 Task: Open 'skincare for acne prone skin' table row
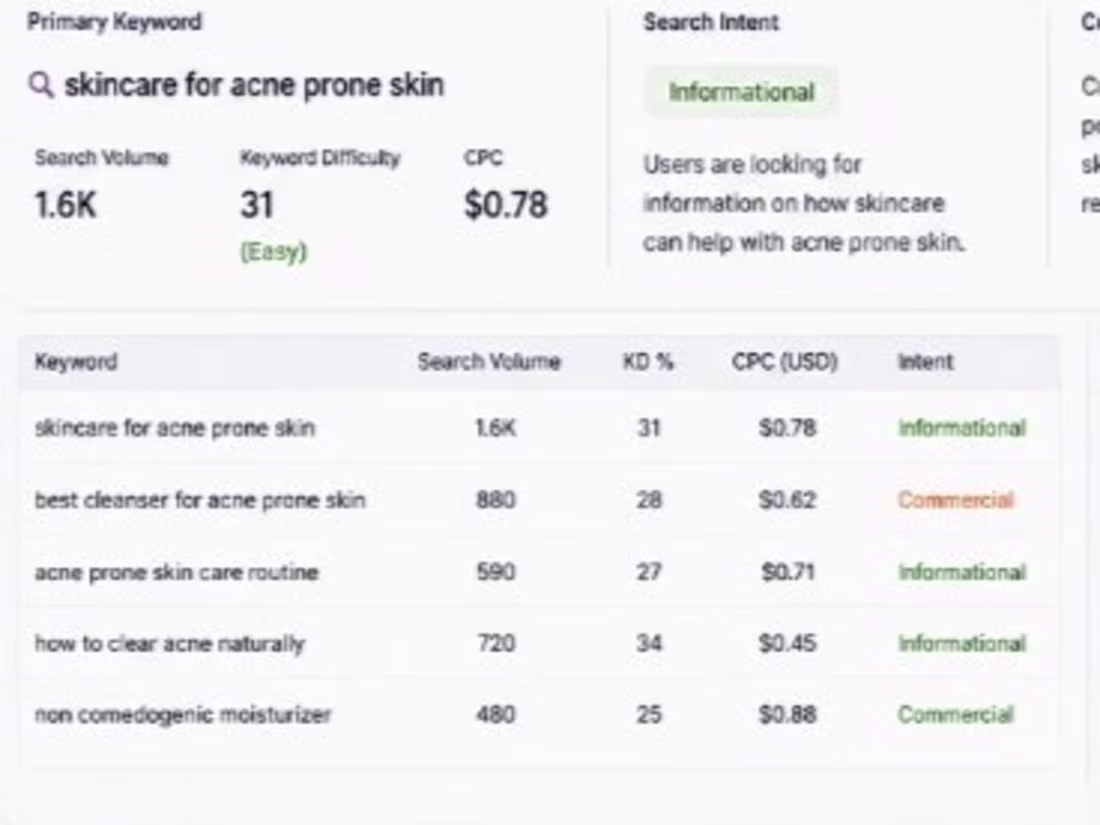tap(539, 427)
